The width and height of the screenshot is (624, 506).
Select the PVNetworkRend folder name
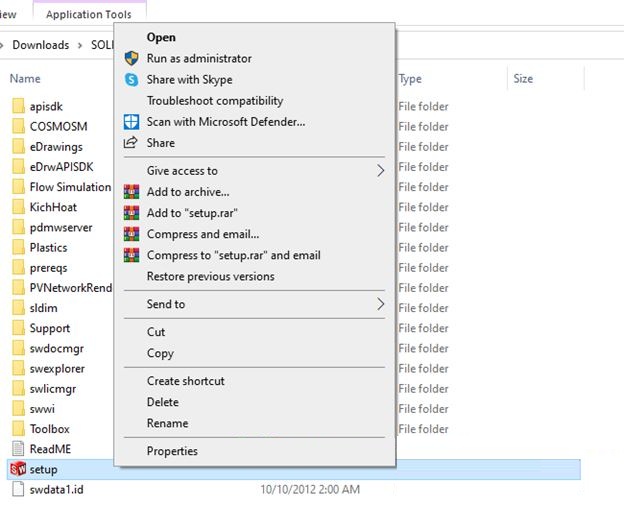71,288
